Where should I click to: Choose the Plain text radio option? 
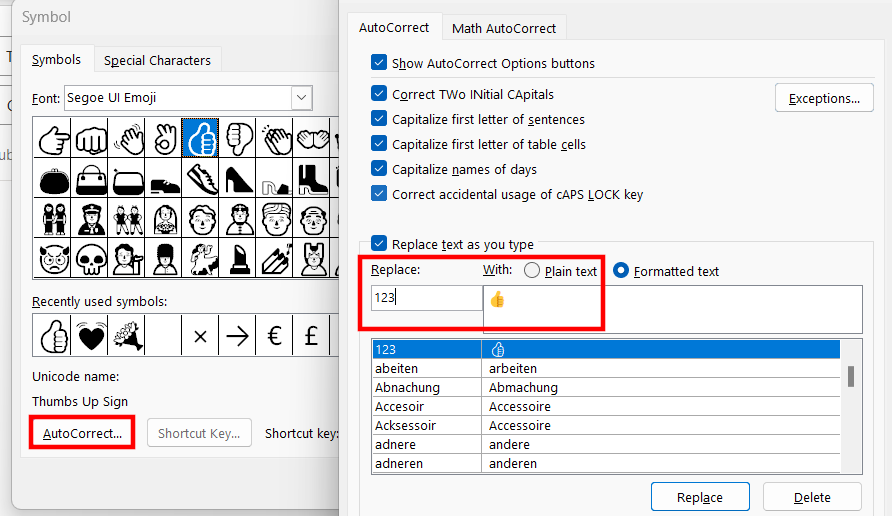click(532, 270)
